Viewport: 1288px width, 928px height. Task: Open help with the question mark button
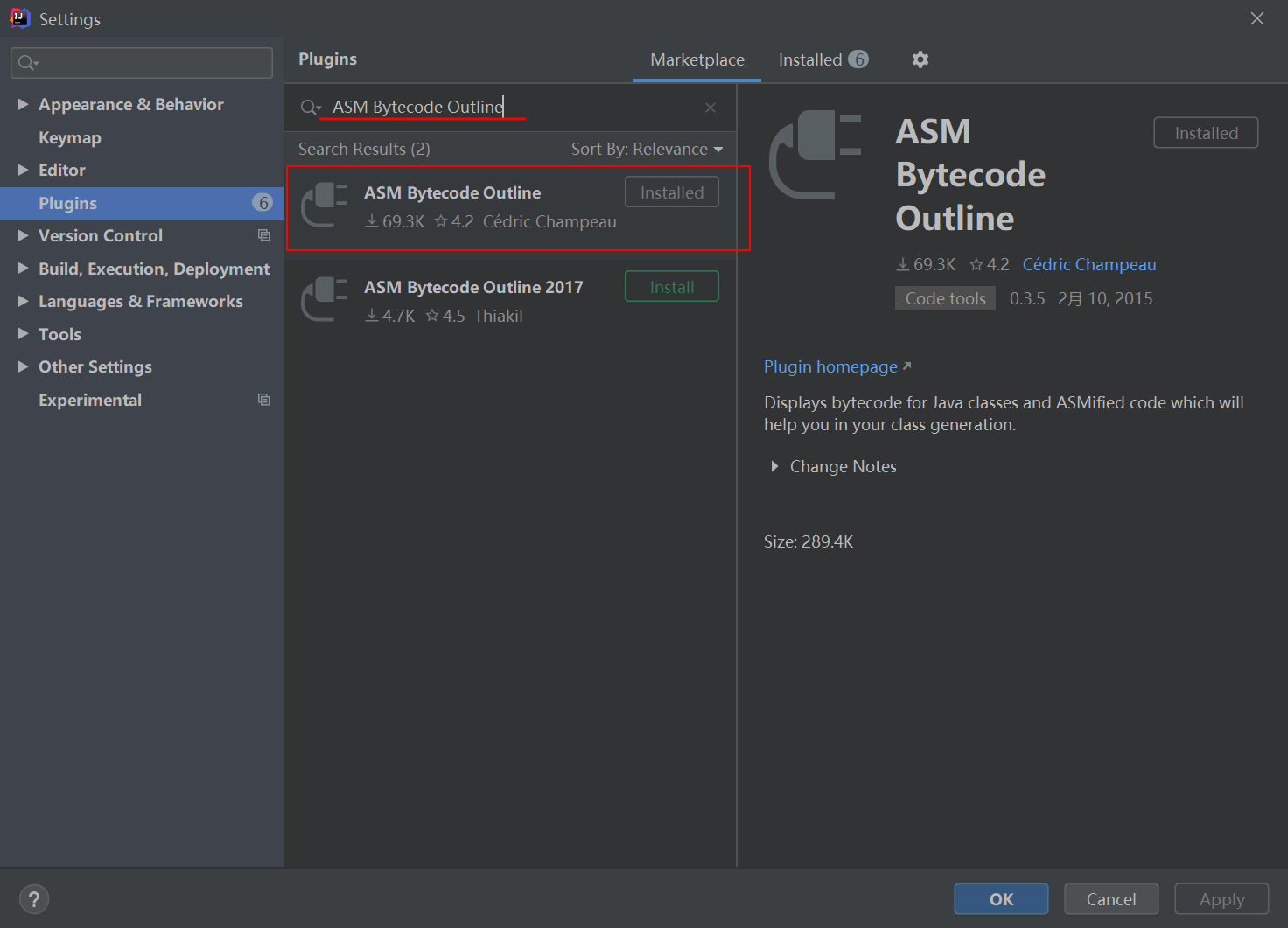click(34, 899)
